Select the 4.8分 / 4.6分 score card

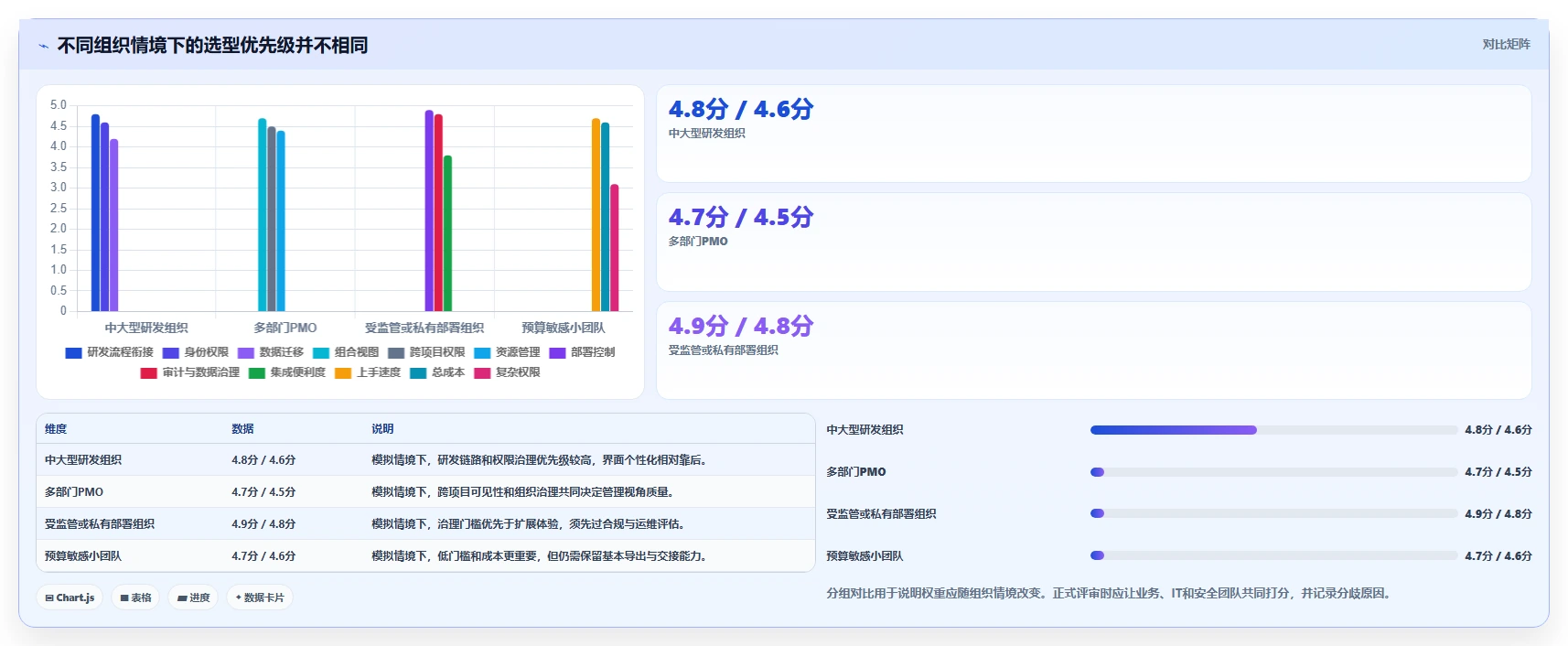tap(1094, 134)
